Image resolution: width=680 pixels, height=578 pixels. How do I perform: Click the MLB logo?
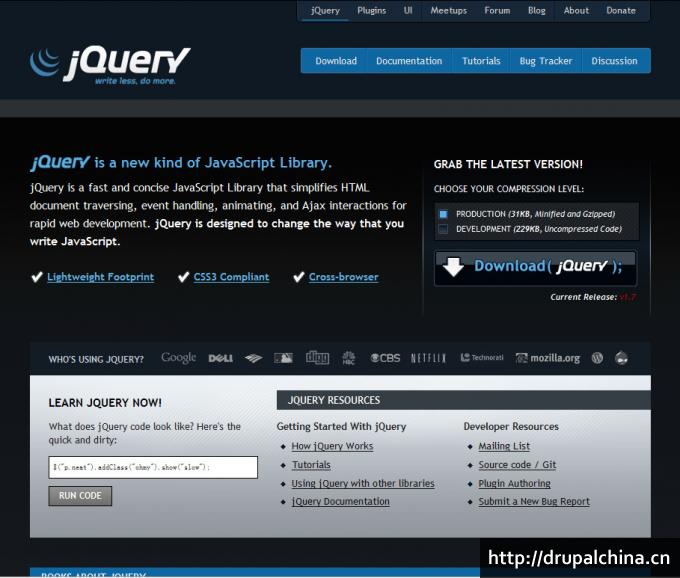283,358
